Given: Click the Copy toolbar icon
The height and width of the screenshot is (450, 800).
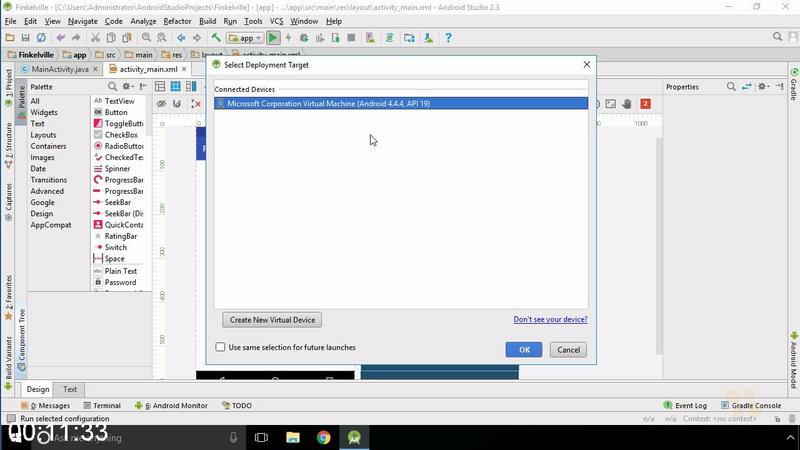Looking at the screenshot, I should click(111, 38).
